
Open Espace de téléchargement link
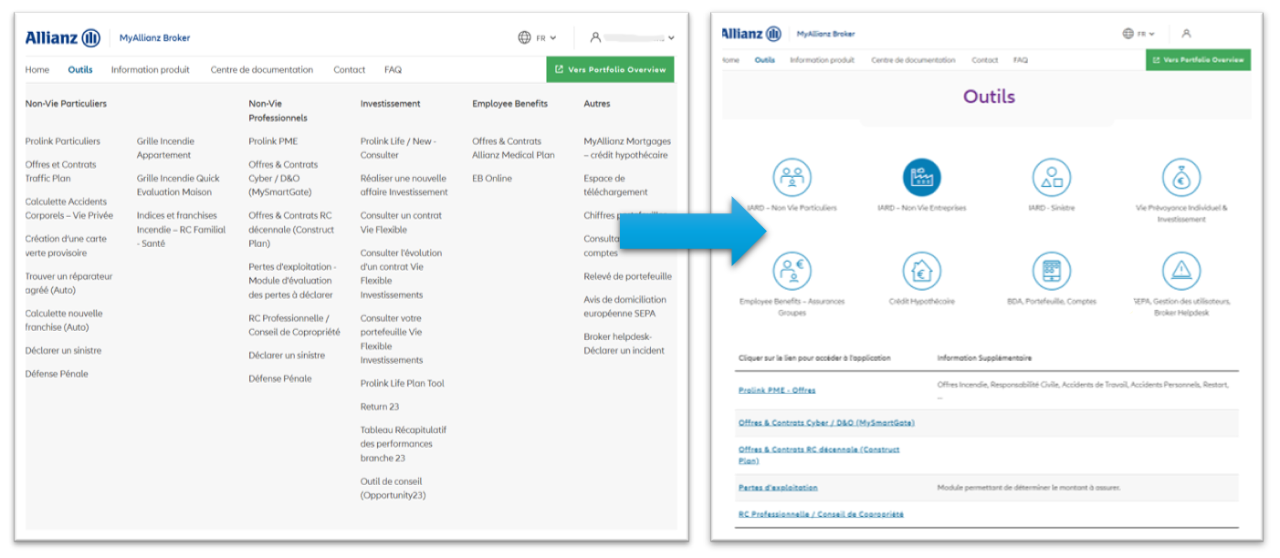point(616,185)
